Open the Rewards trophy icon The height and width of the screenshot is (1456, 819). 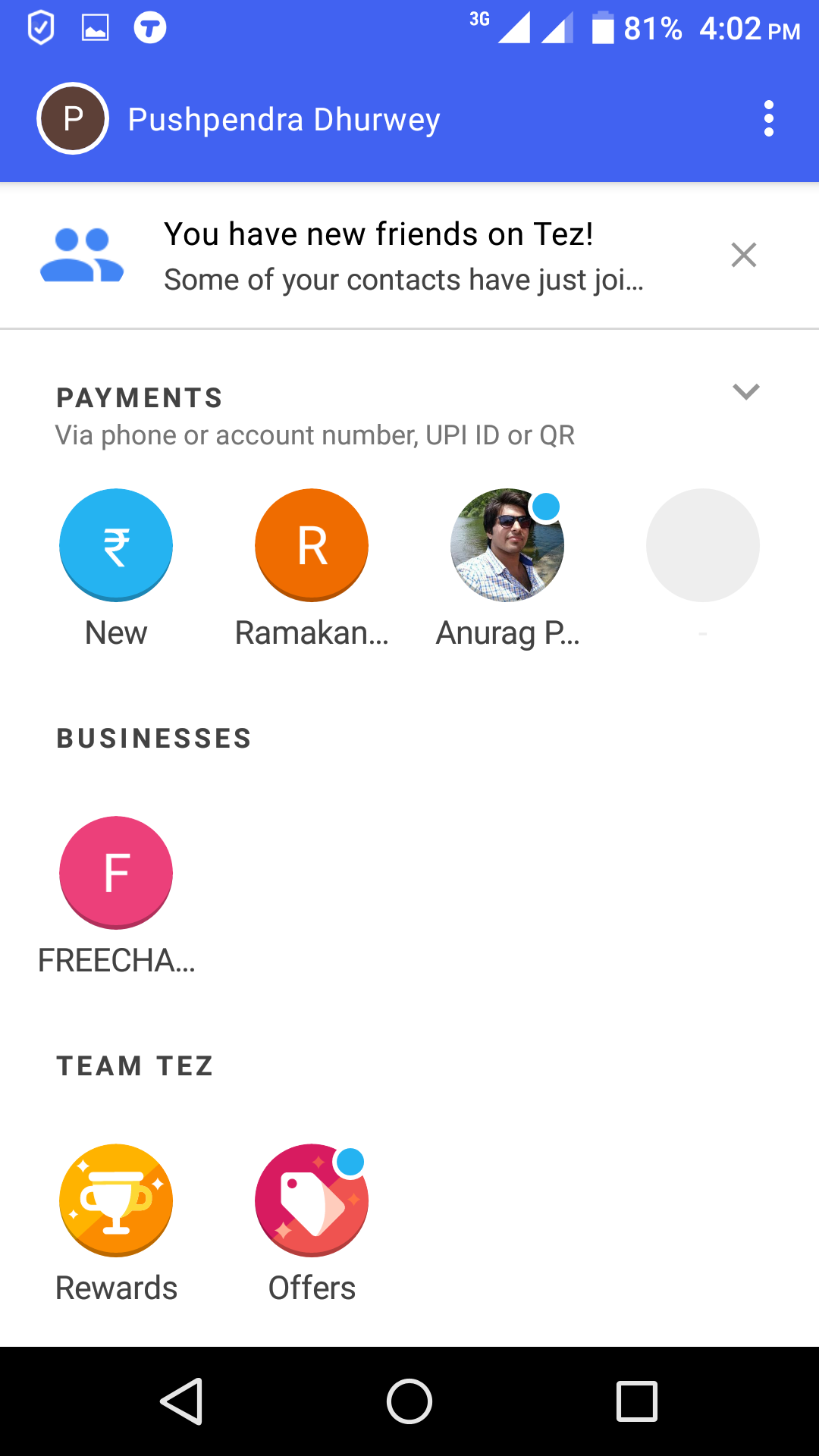[116, 1200]
